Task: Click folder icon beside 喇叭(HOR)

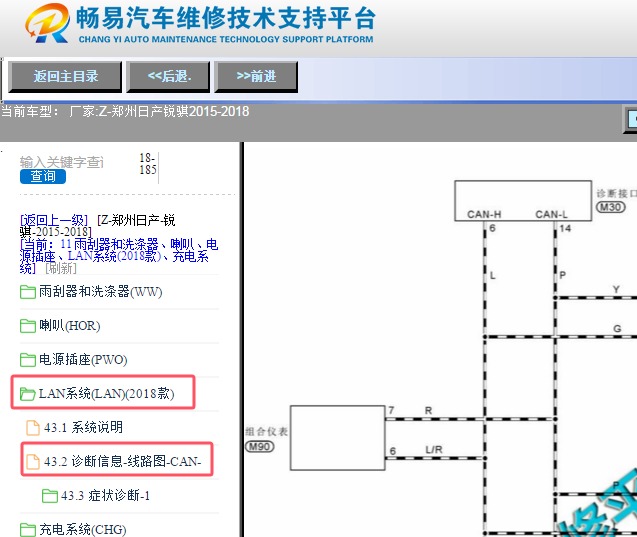Action: pos(28,326)
